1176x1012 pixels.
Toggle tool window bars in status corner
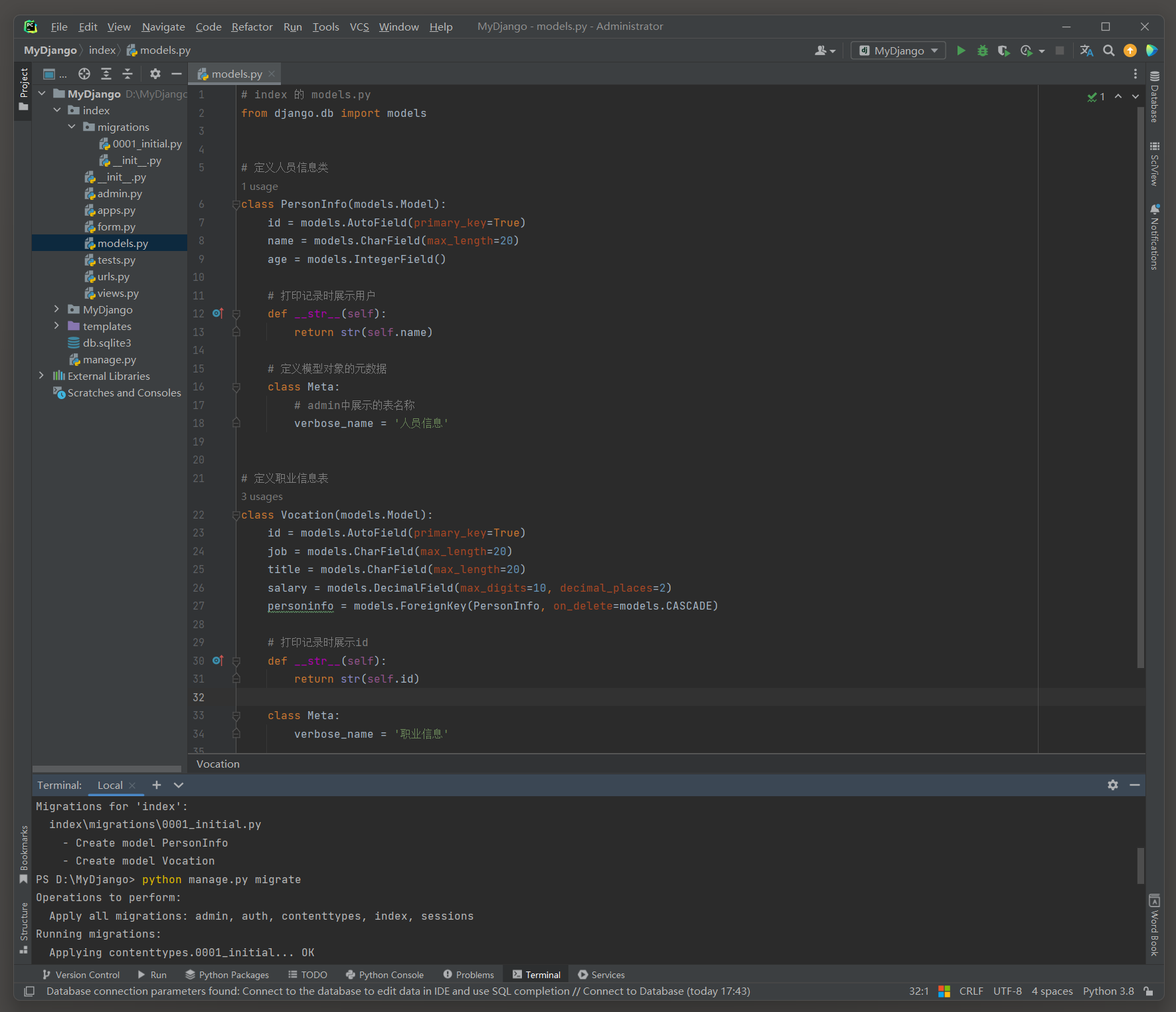click(x=29, y=991)
